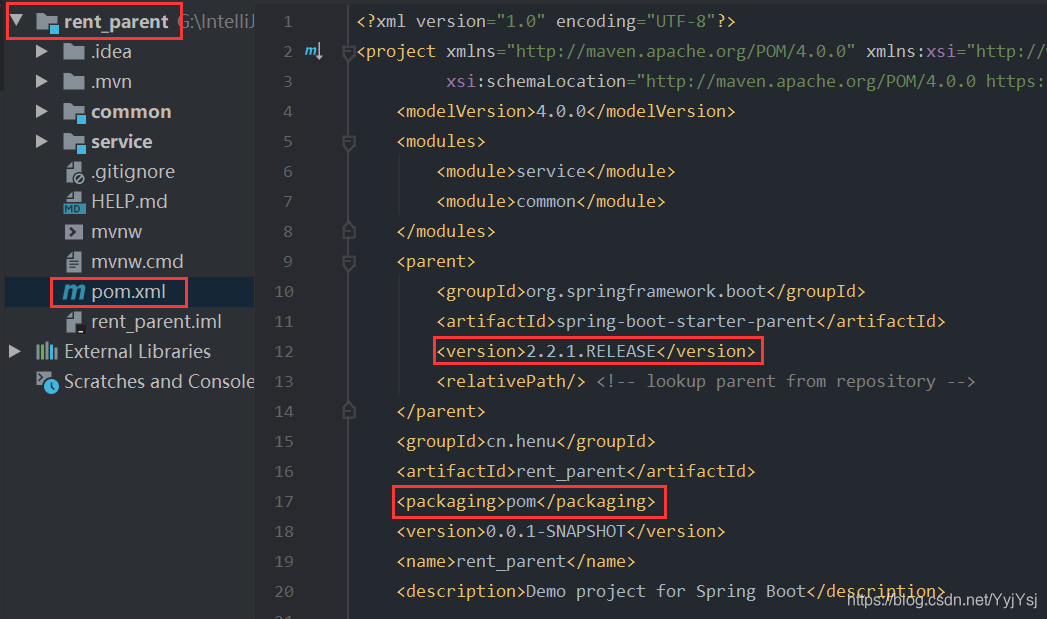
Task: Click the mvnw.cmd file icon
Action: [73, 262]
